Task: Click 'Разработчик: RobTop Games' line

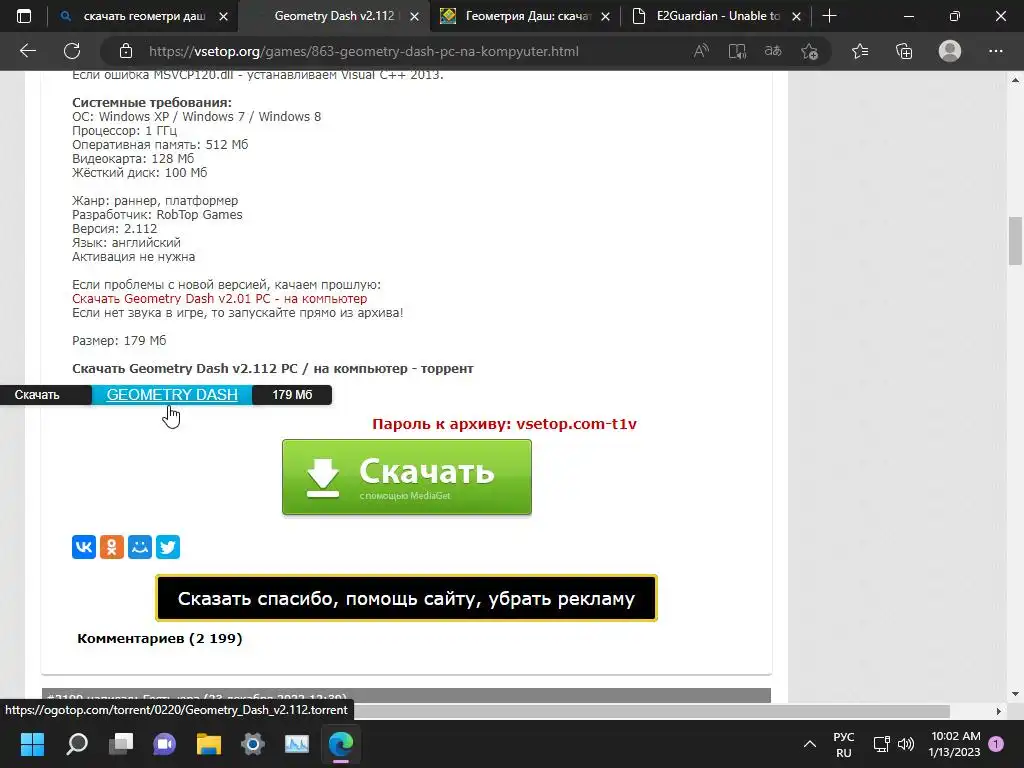Action: pyautogui.click(x=157, y=214)
